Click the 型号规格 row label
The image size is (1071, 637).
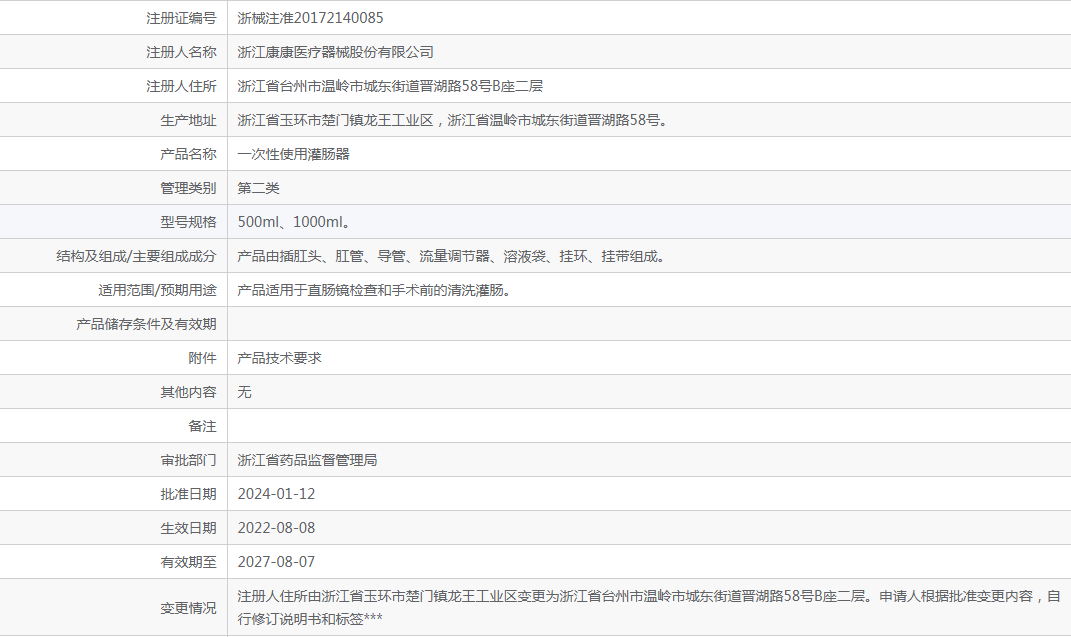tap(188, 222)
